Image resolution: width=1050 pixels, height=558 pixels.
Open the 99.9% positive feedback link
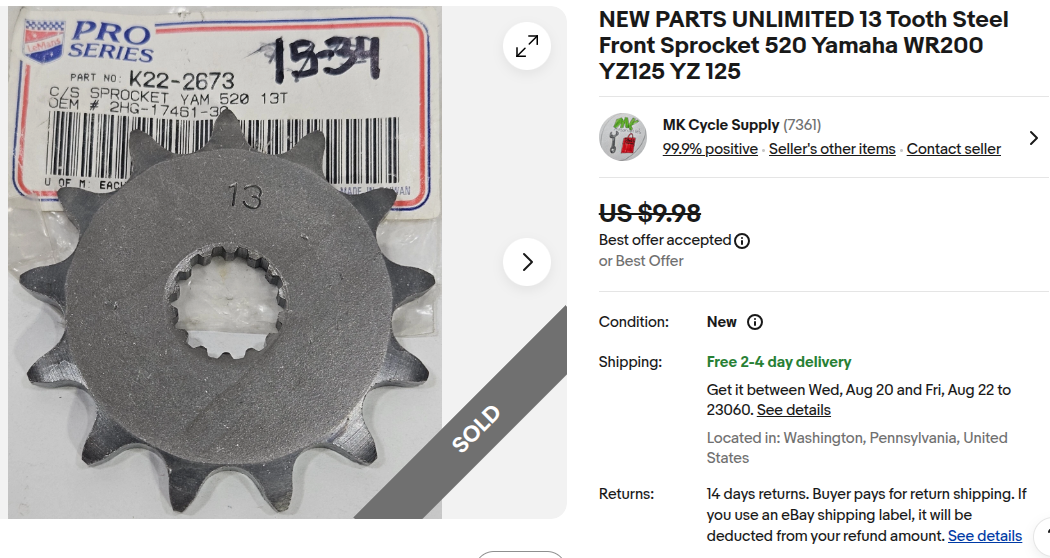click(710, 149)
